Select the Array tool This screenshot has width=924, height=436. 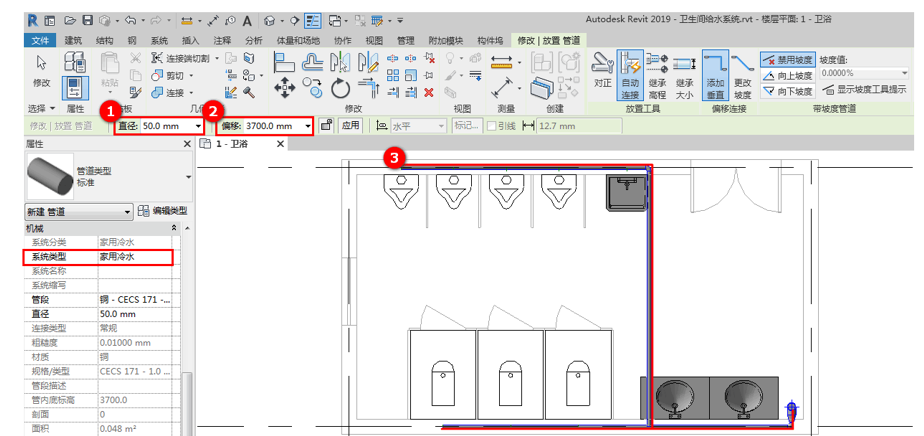(x=393, y=75)
